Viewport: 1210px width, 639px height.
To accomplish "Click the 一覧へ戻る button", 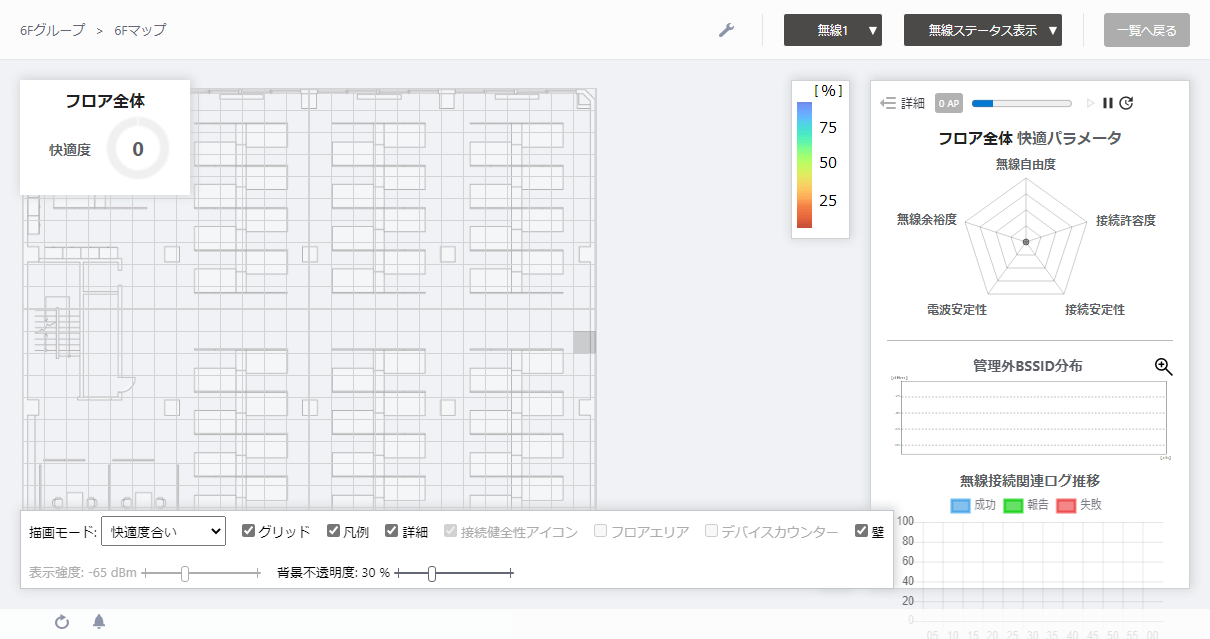I will 1147,30.
